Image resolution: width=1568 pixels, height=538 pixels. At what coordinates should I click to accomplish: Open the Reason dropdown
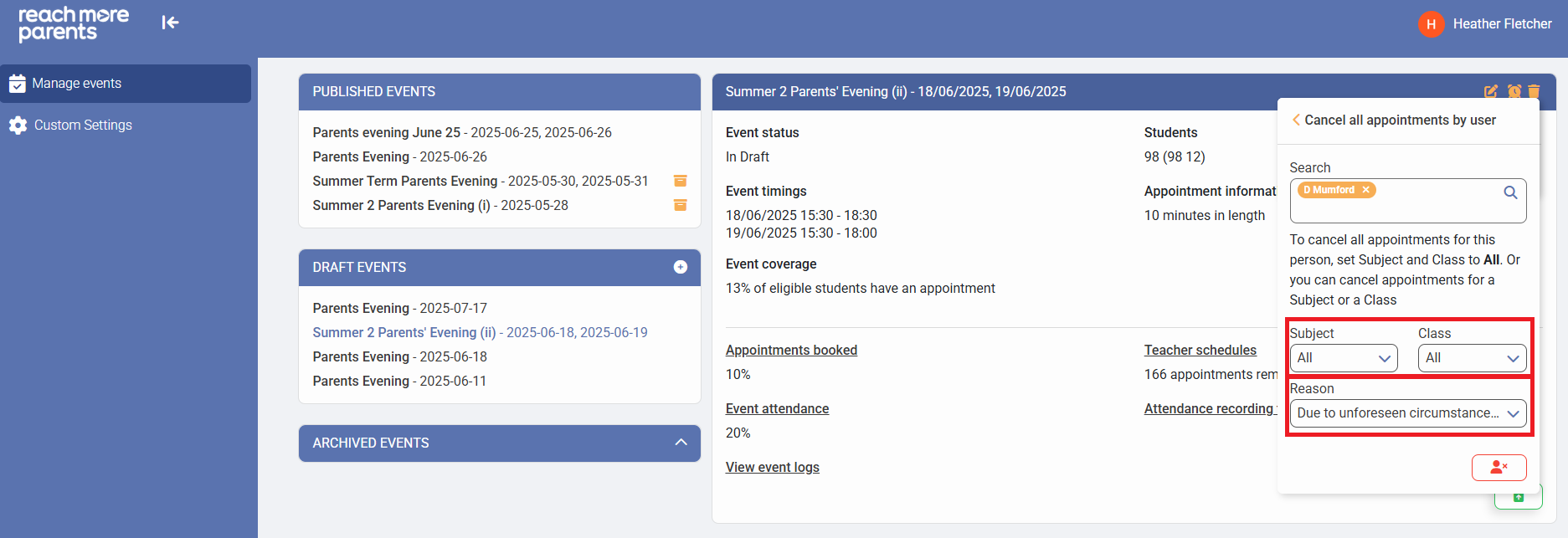(x=1407, y=413)
